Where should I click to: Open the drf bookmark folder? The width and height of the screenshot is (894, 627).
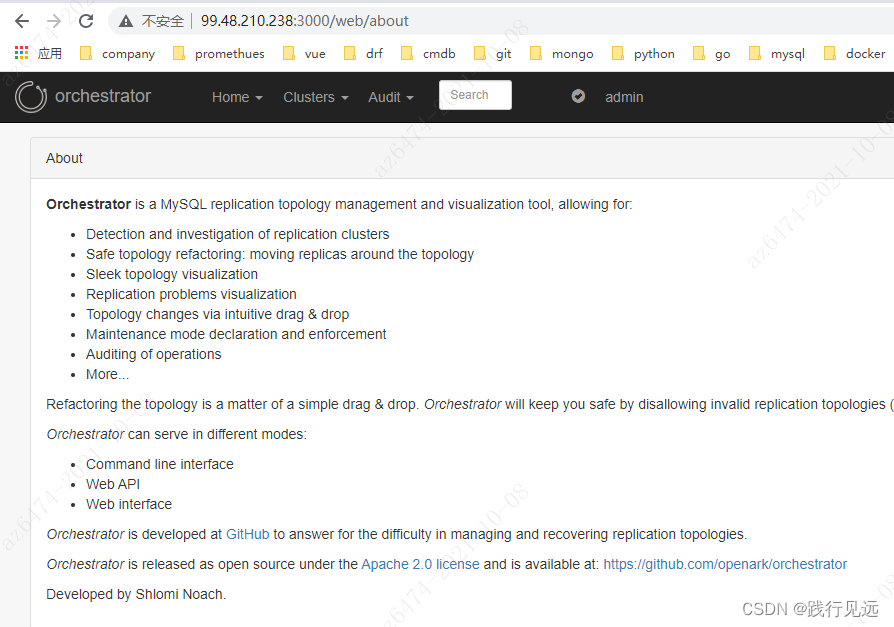click(x=363, y=54)
